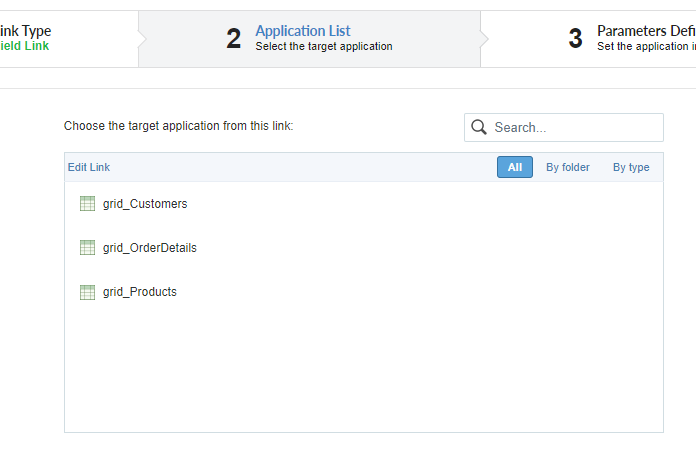Image resolution: width=696 pixels, height=458 pixels.
Task: Click the magnifier icon in search box
Action: (x=479, y=127)
